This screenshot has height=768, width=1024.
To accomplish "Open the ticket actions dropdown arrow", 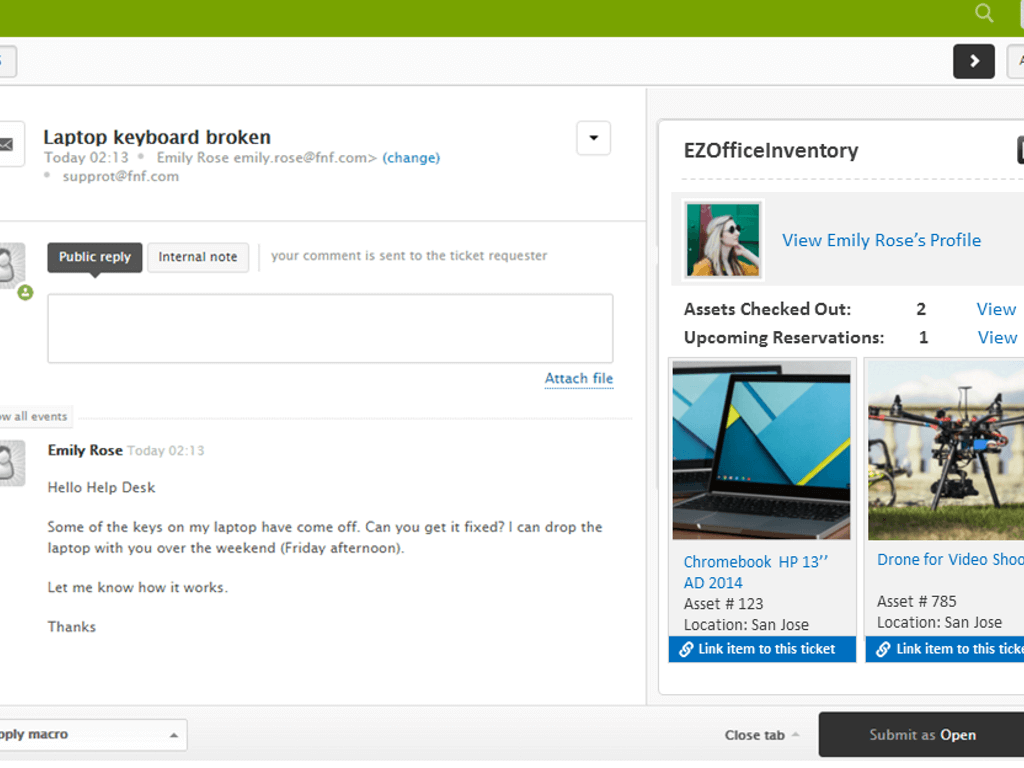I will [x=593, y=138].
